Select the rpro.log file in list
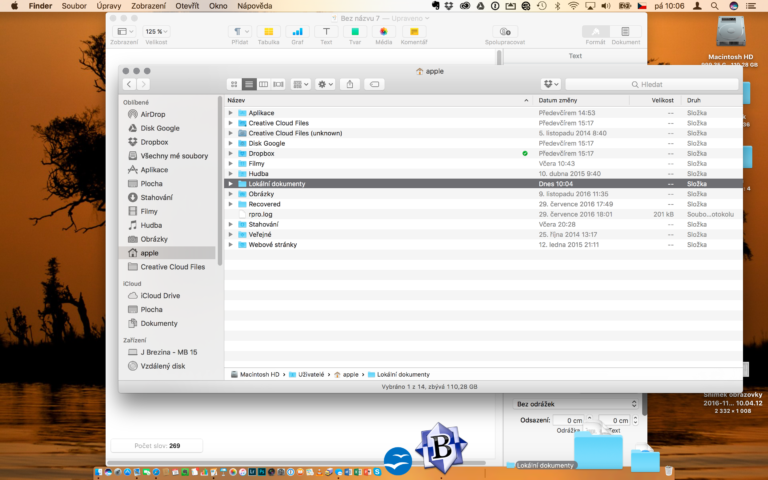 262,214
